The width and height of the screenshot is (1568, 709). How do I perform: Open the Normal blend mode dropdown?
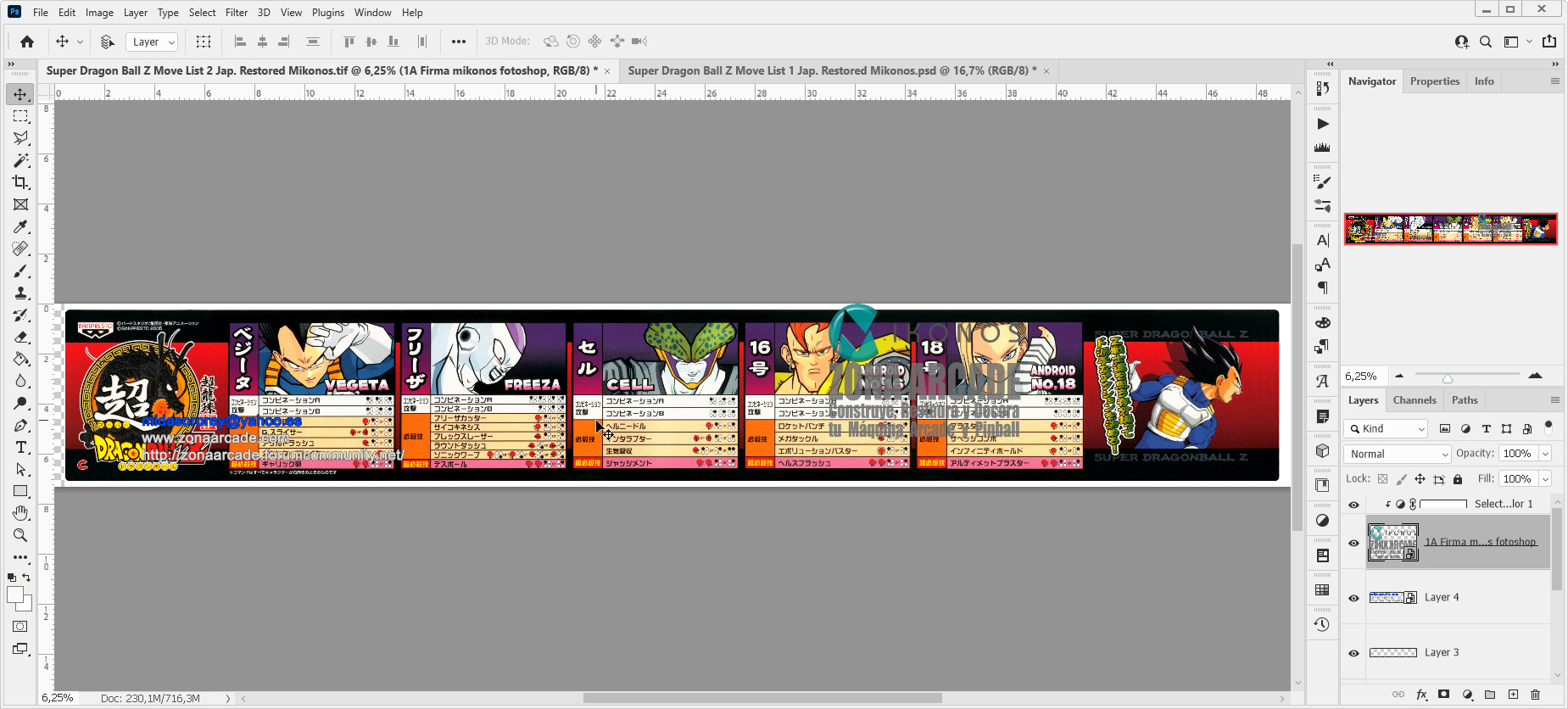coord(1398,454)
